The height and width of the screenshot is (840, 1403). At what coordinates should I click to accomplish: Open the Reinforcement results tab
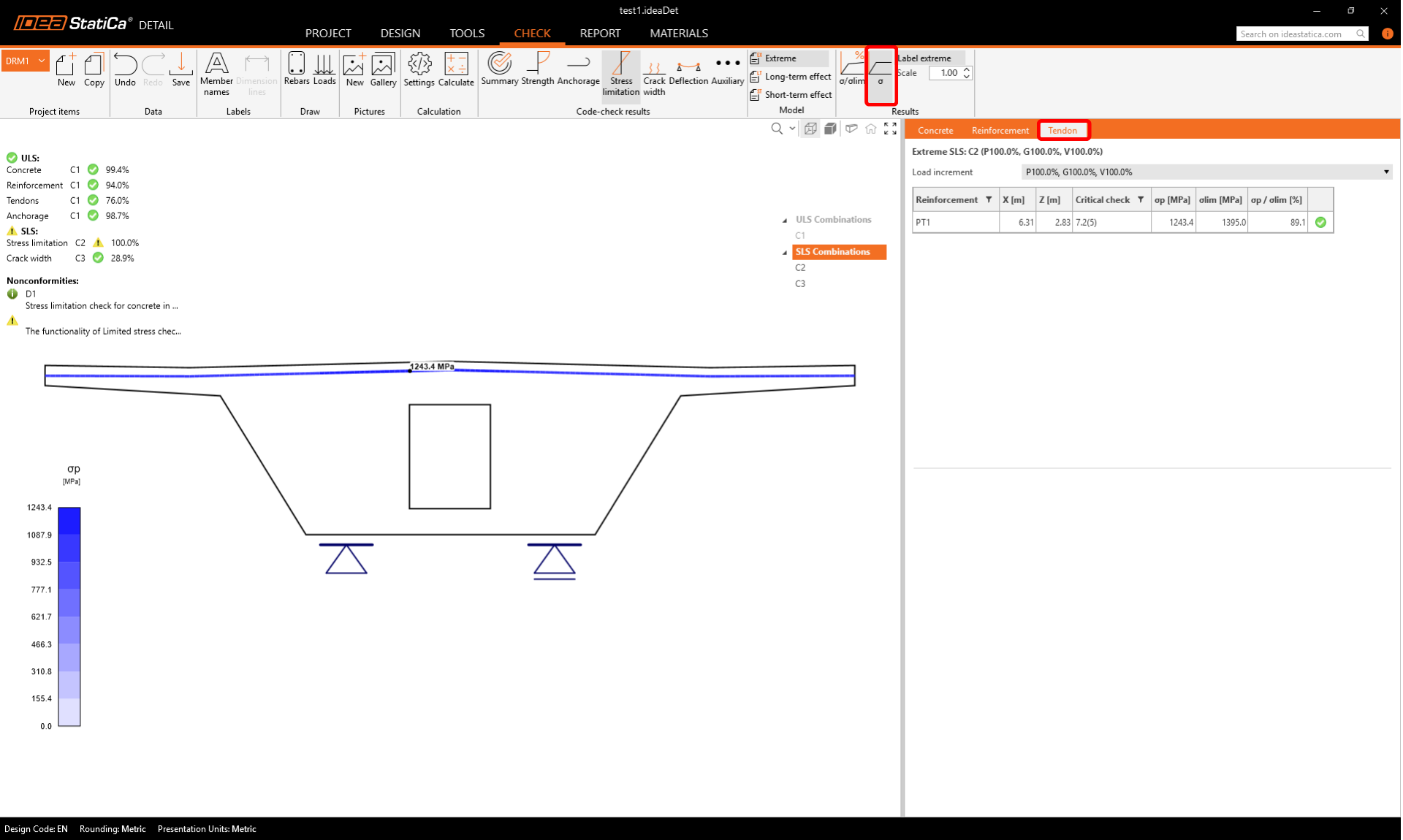[1000, 131]
